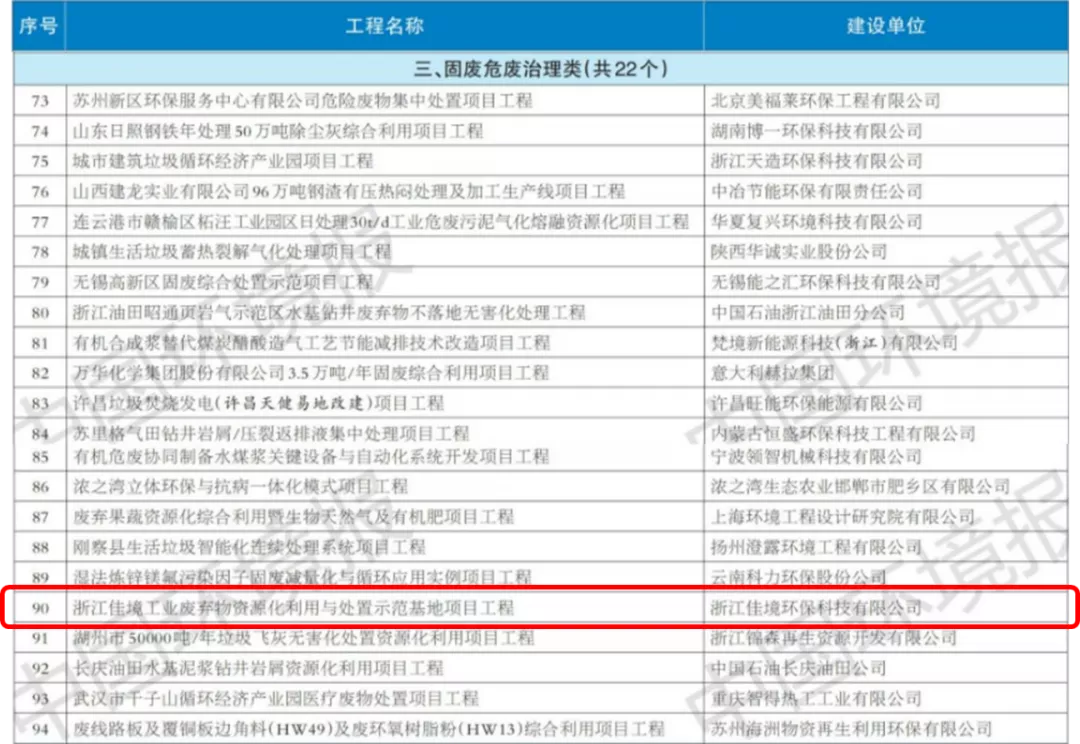Click the 建设单位 column header
Image resolution: width=1080 pixels, height=744 pixels.
click(886, 26)
